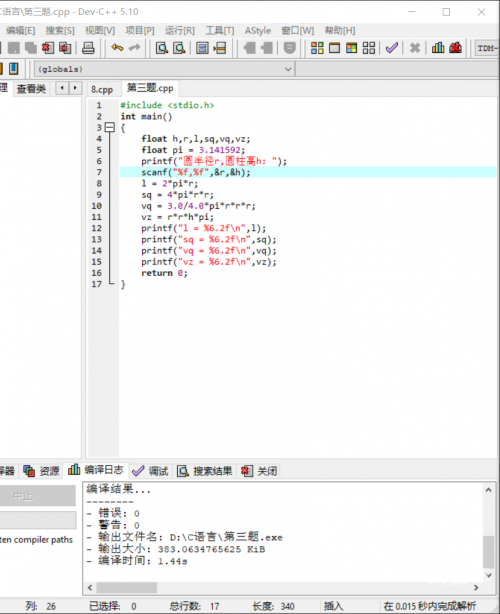Click the Run window toolbar icon
The width and height of the screenshot is (500, 614).
click(x=334, y=48)
